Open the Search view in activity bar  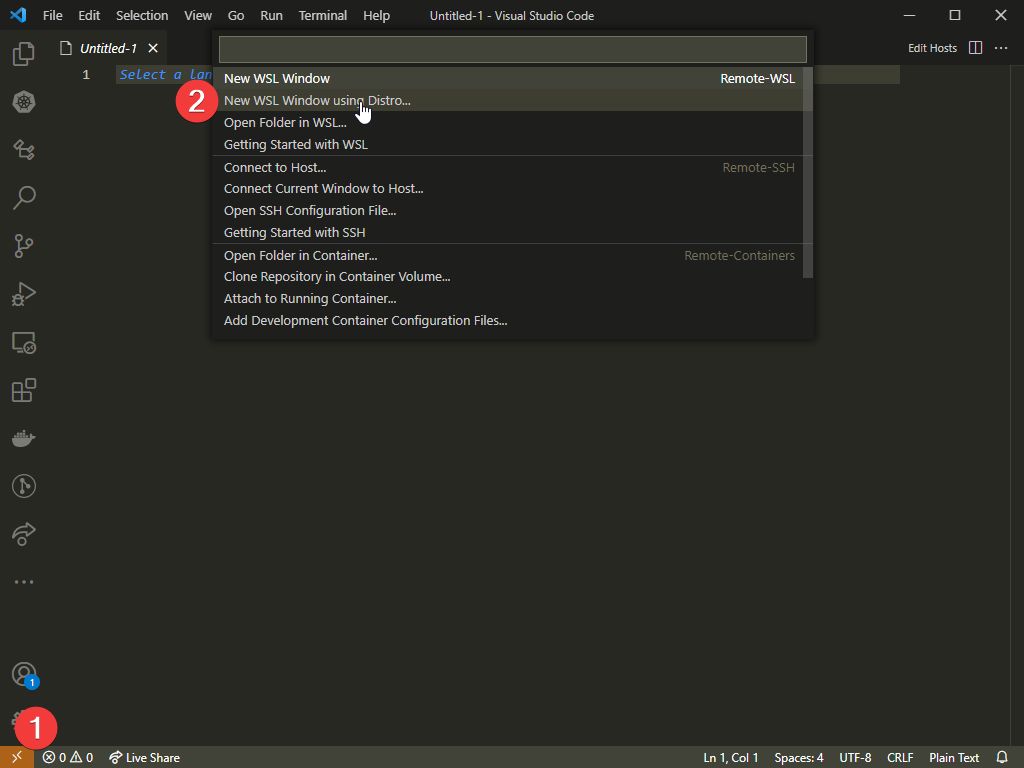[24, 198]
